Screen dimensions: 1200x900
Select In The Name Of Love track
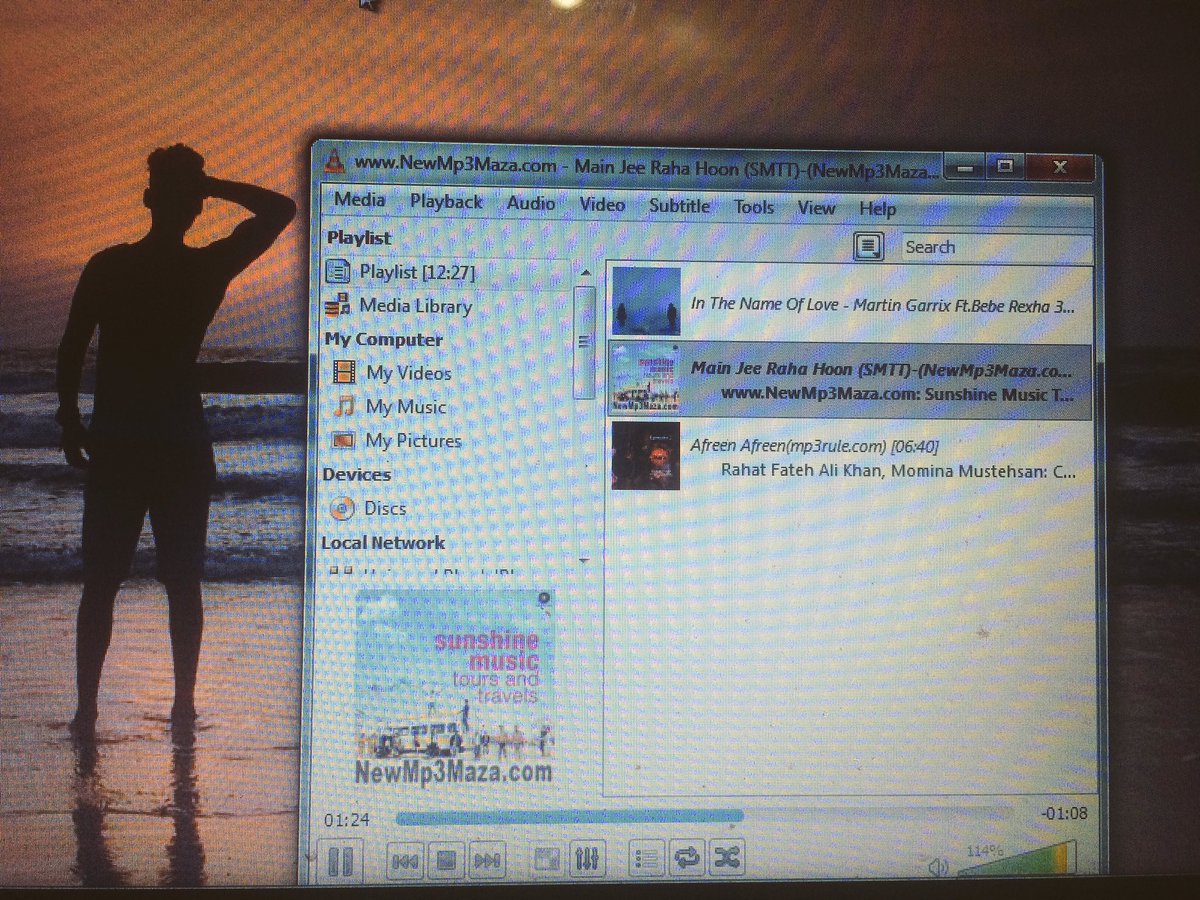pos(848,303)
